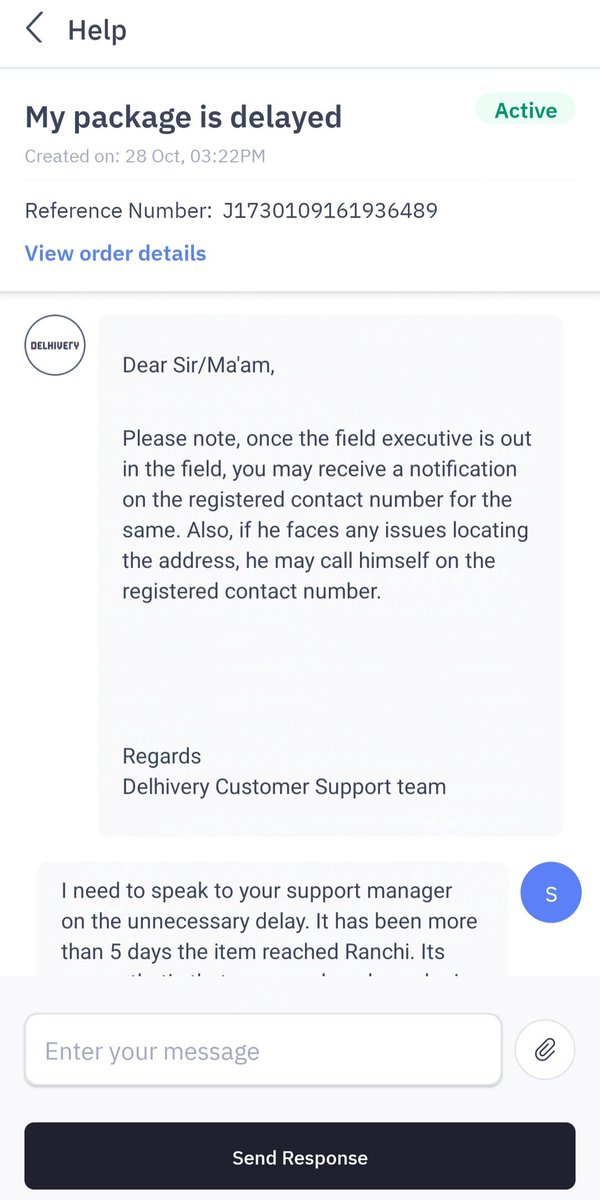Open the Delhivery logo avatar
Viewport: 600px width, 1200px height.
pos(55,345)
